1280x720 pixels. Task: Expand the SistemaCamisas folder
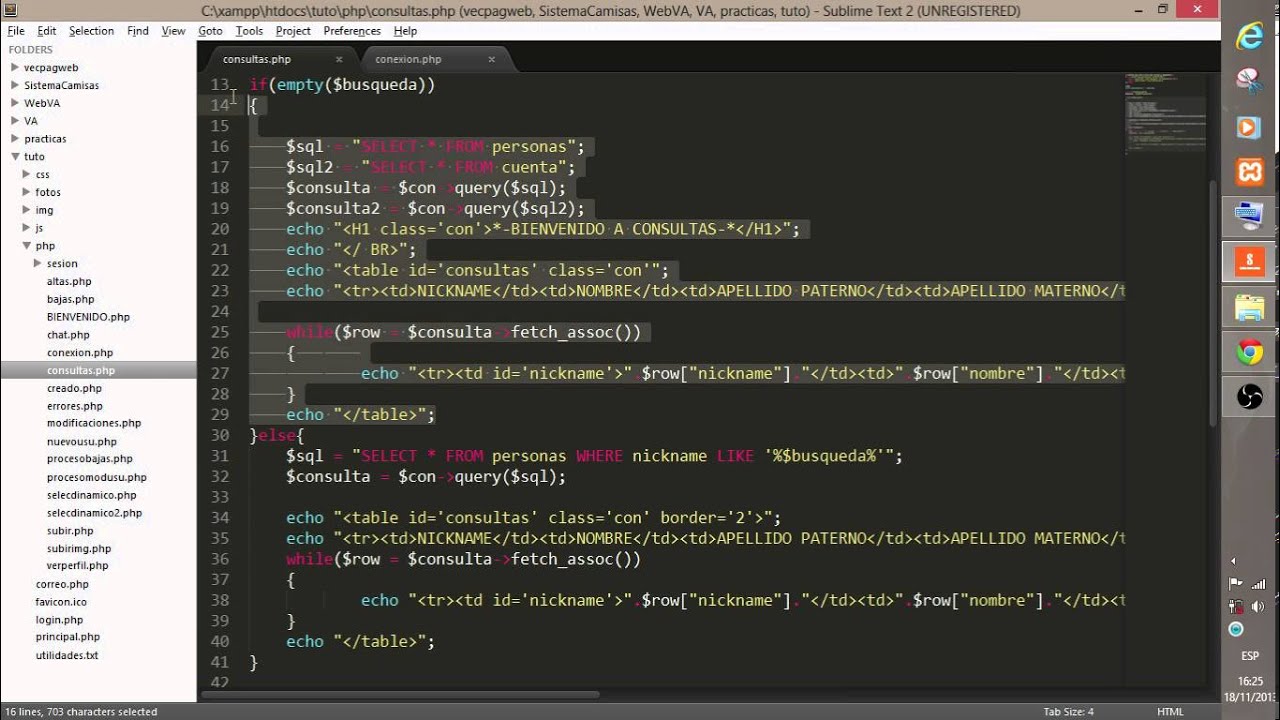pos(15,85)
